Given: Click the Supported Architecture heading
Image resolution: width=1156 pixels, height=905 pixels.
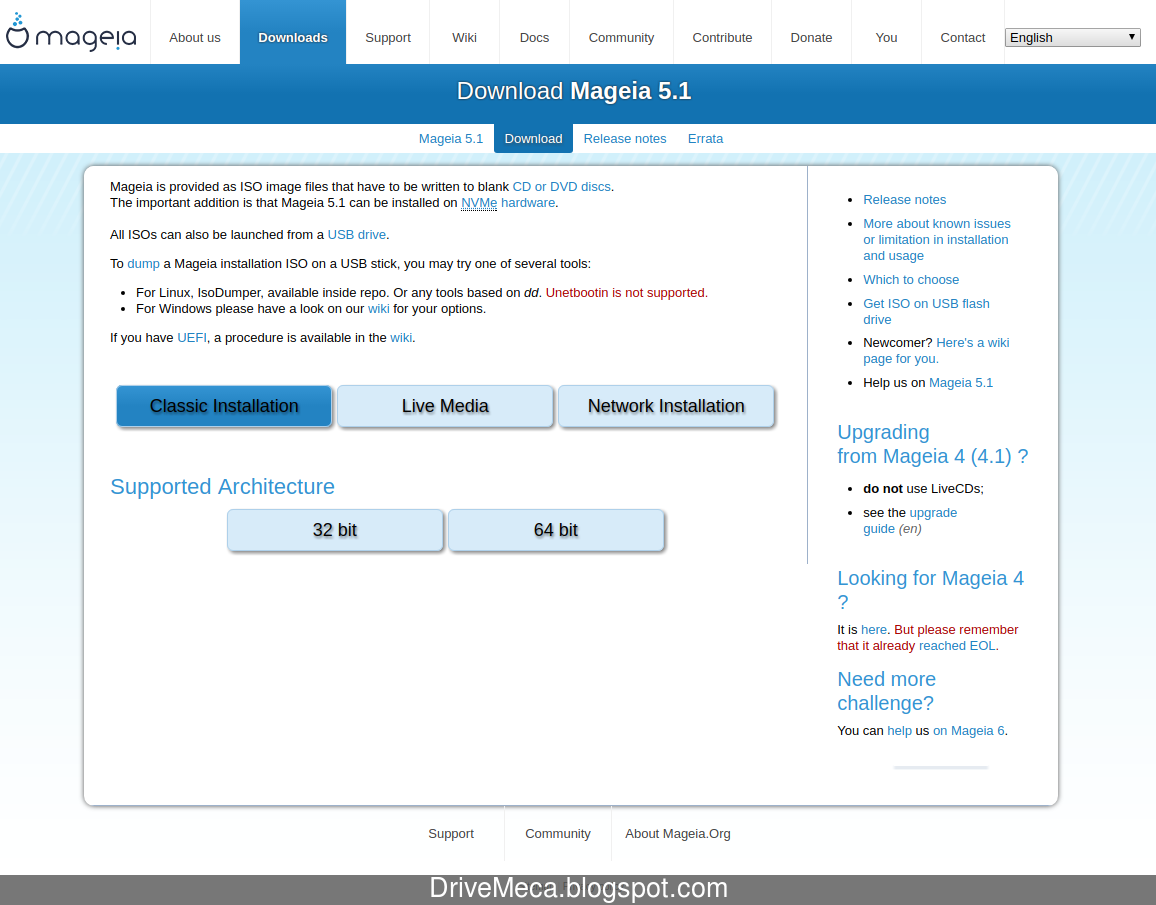Looking at the screenshot, I should coord(222,486).
